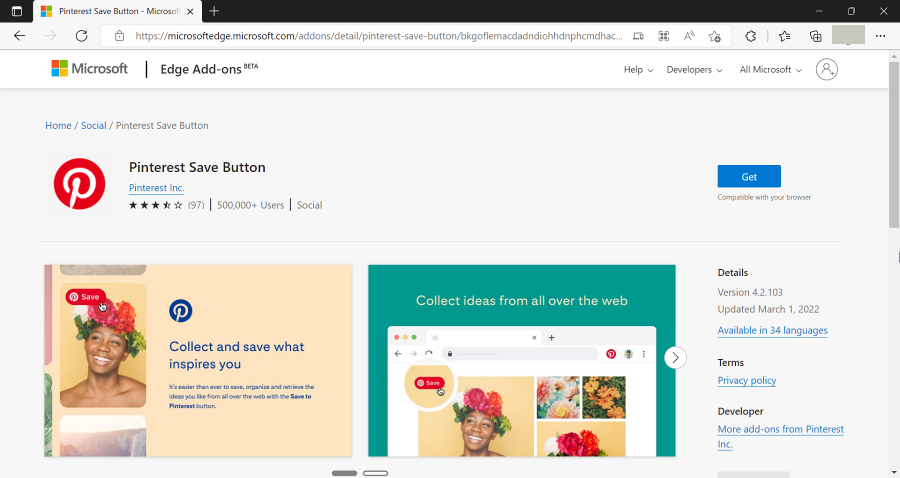Open the Extensions puzzle icon

click(x=751, y=36)
